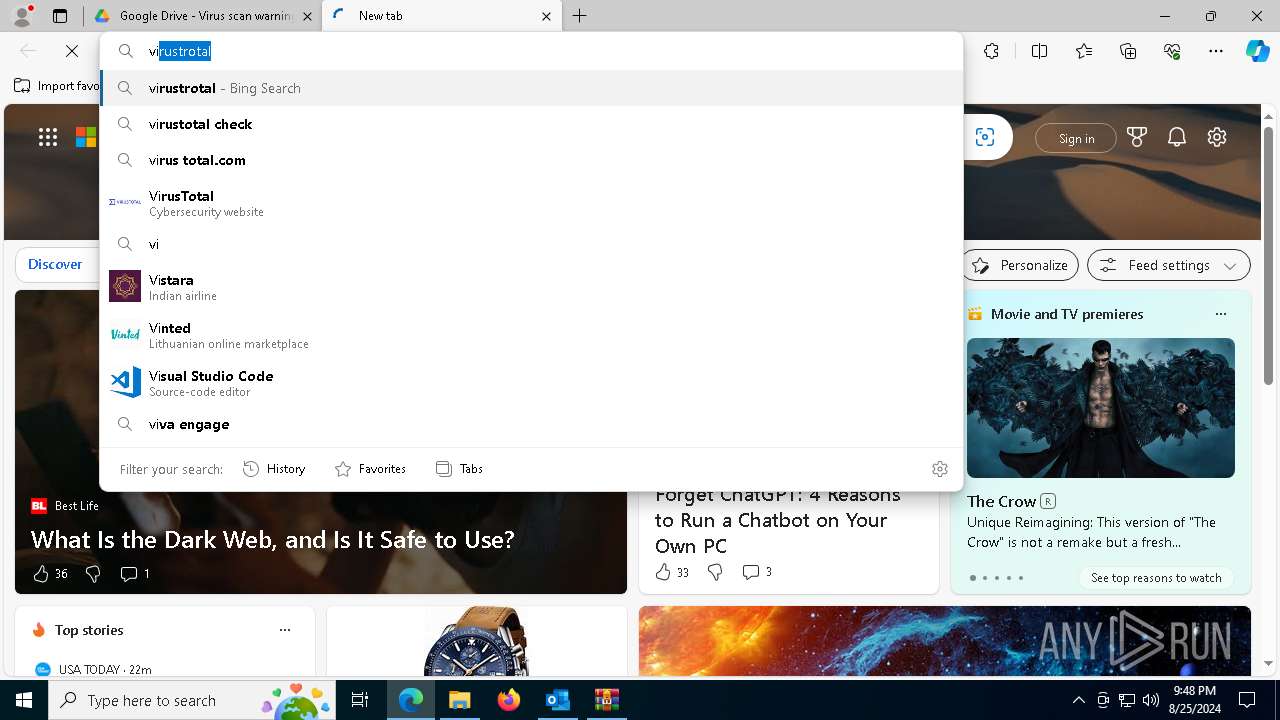The width and height of the screenshot is (1280, 720).
Task: Open Windows Start menu
Action: tap(24, 700)
